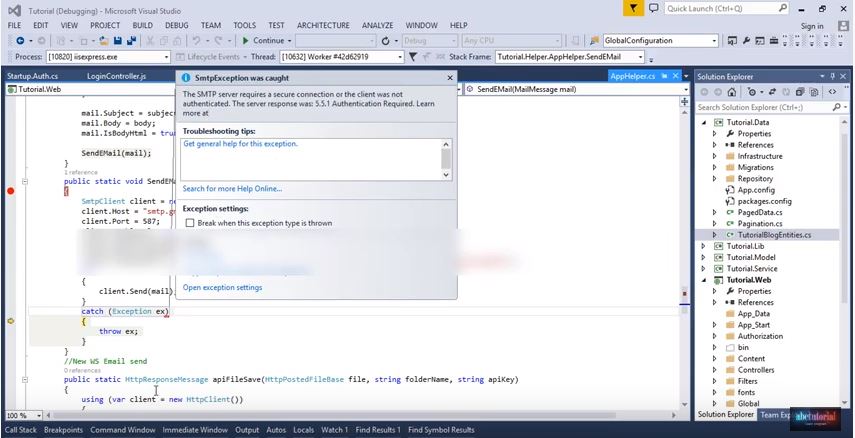Select packages.config in Solution Explorer

click(x=764, y=201)
